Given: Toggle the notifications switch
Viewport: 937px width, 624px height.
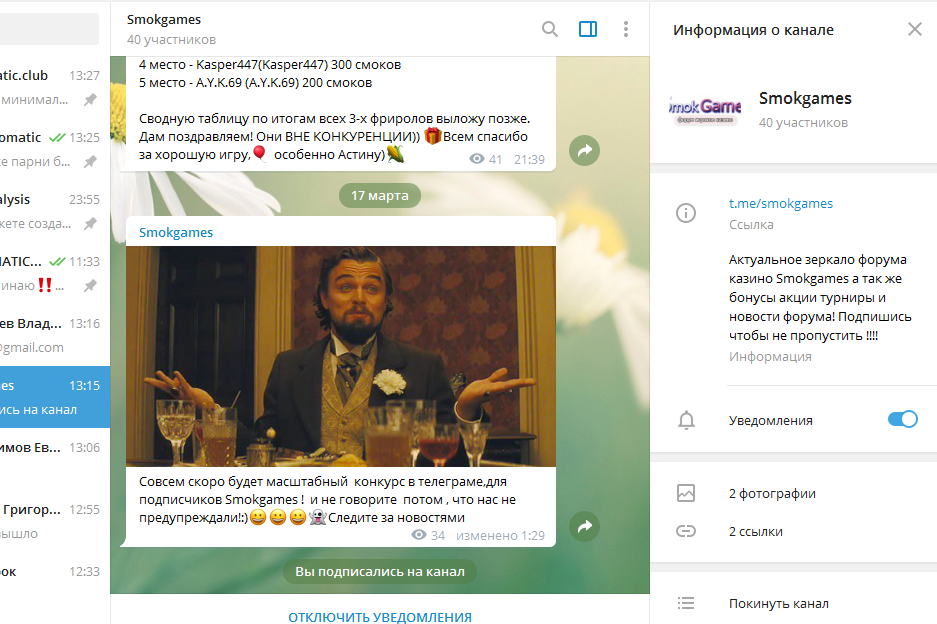Looking at the screenshot, I should (902, 419).
